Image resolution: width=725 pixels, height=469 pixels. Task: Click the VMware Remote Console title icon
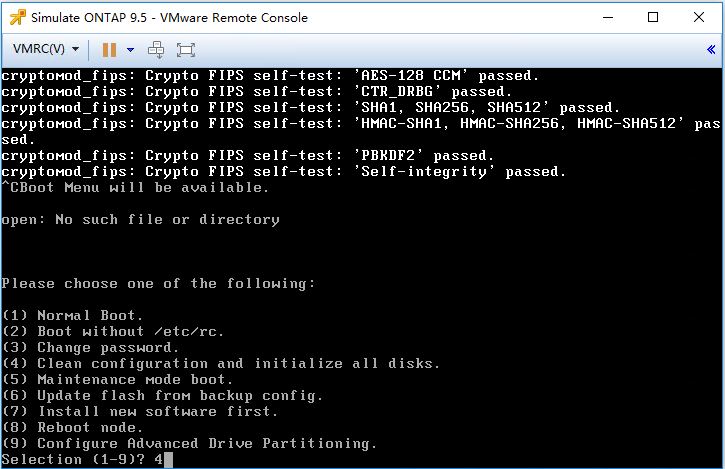click(x=18, y=18)
